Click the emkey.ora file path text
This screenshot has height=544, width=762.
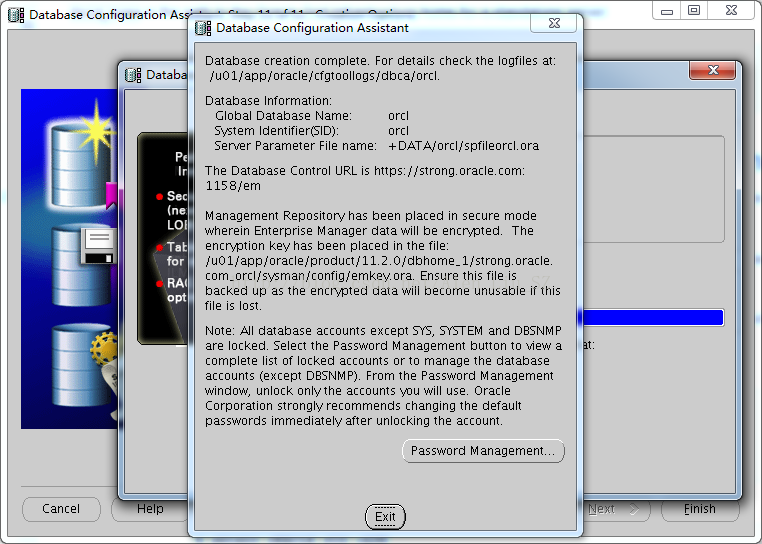point(379,268)
